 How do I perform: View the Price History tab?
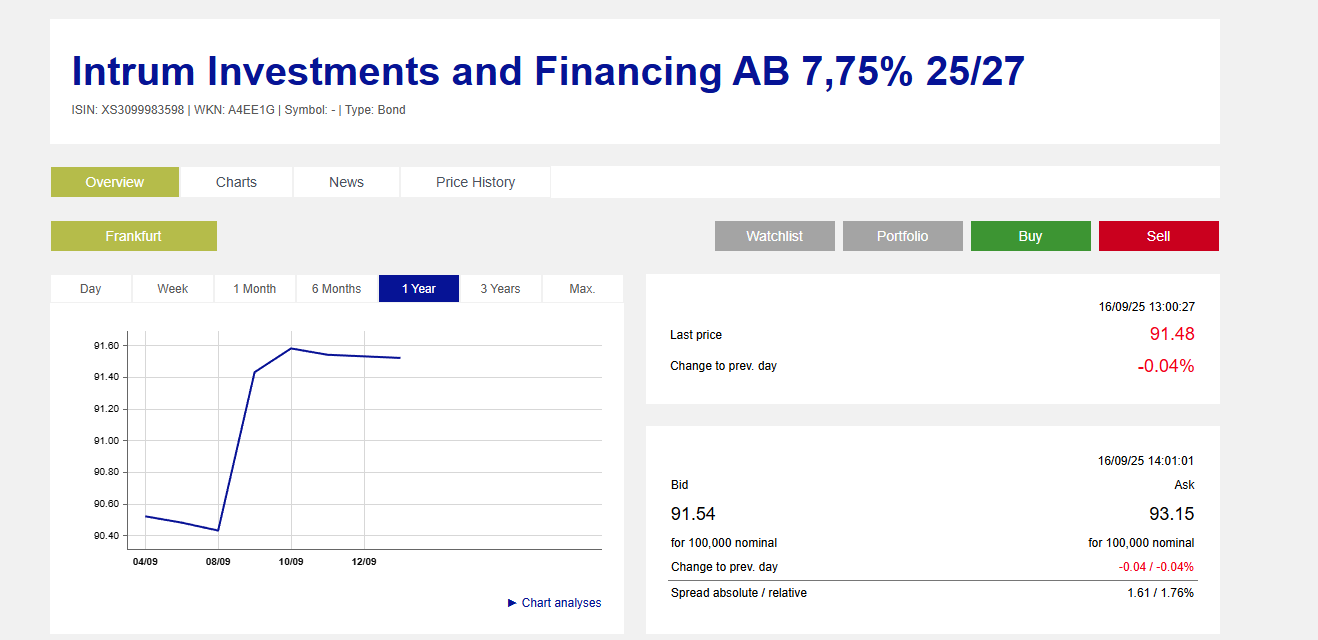475,182
